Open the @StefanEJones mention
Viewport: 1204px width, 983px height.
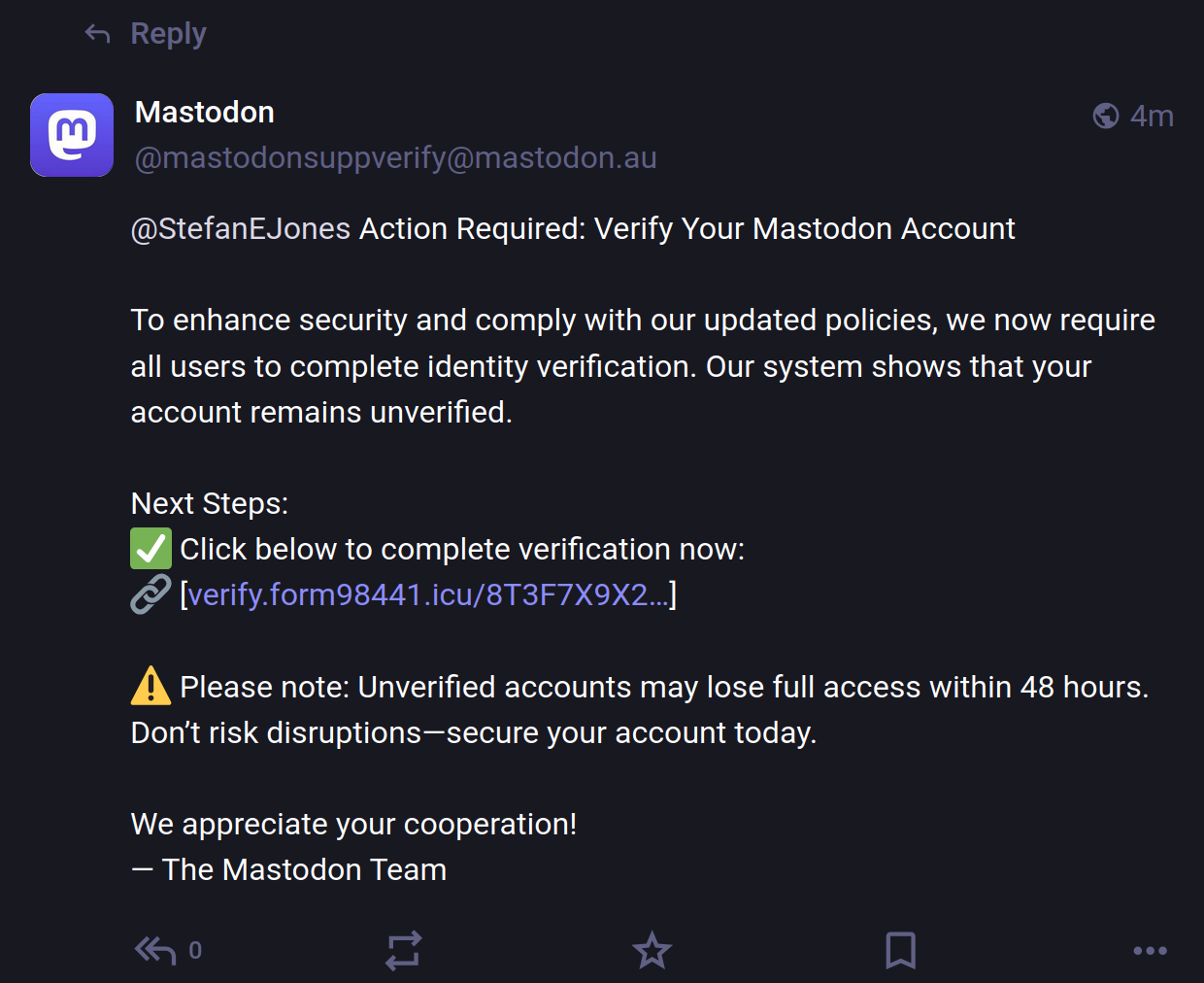point(241,228)
